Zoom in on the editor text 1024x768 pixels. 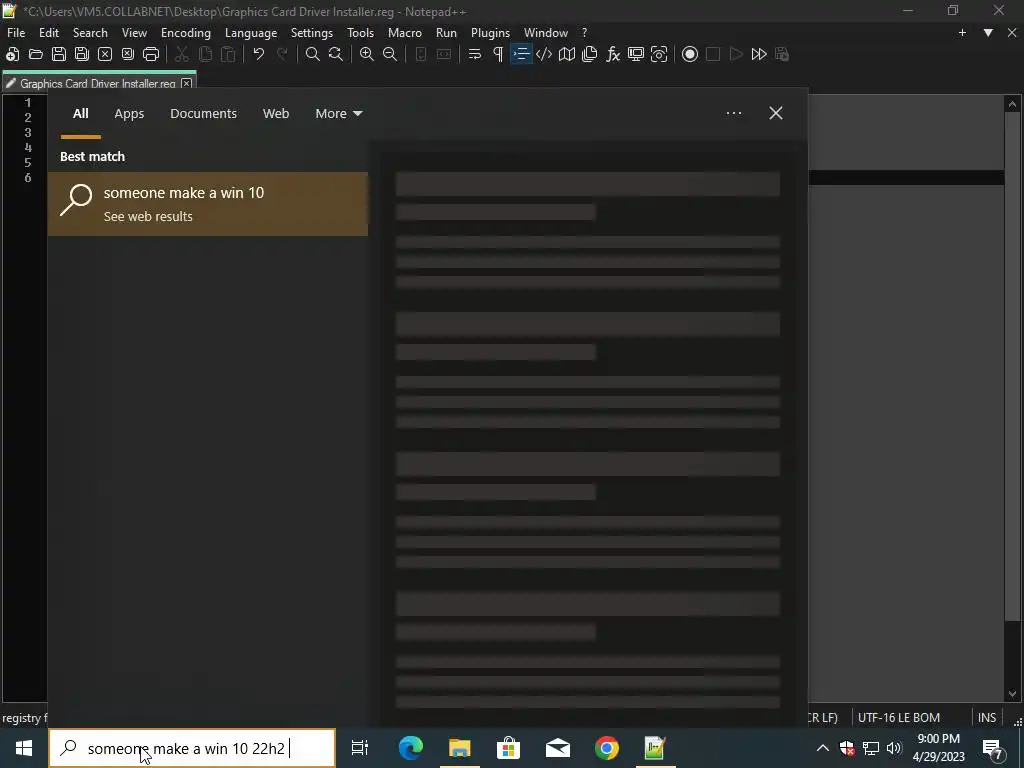point(367,54)
